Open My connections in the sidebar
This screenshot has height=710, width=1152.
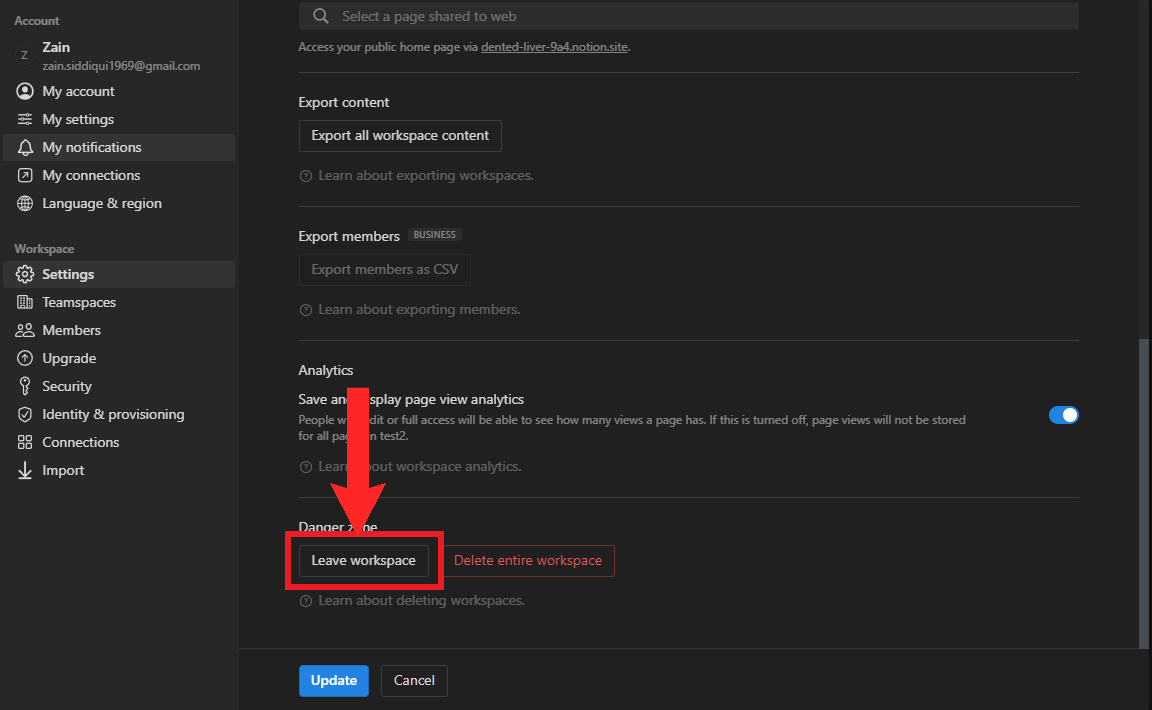coord(90,175)
